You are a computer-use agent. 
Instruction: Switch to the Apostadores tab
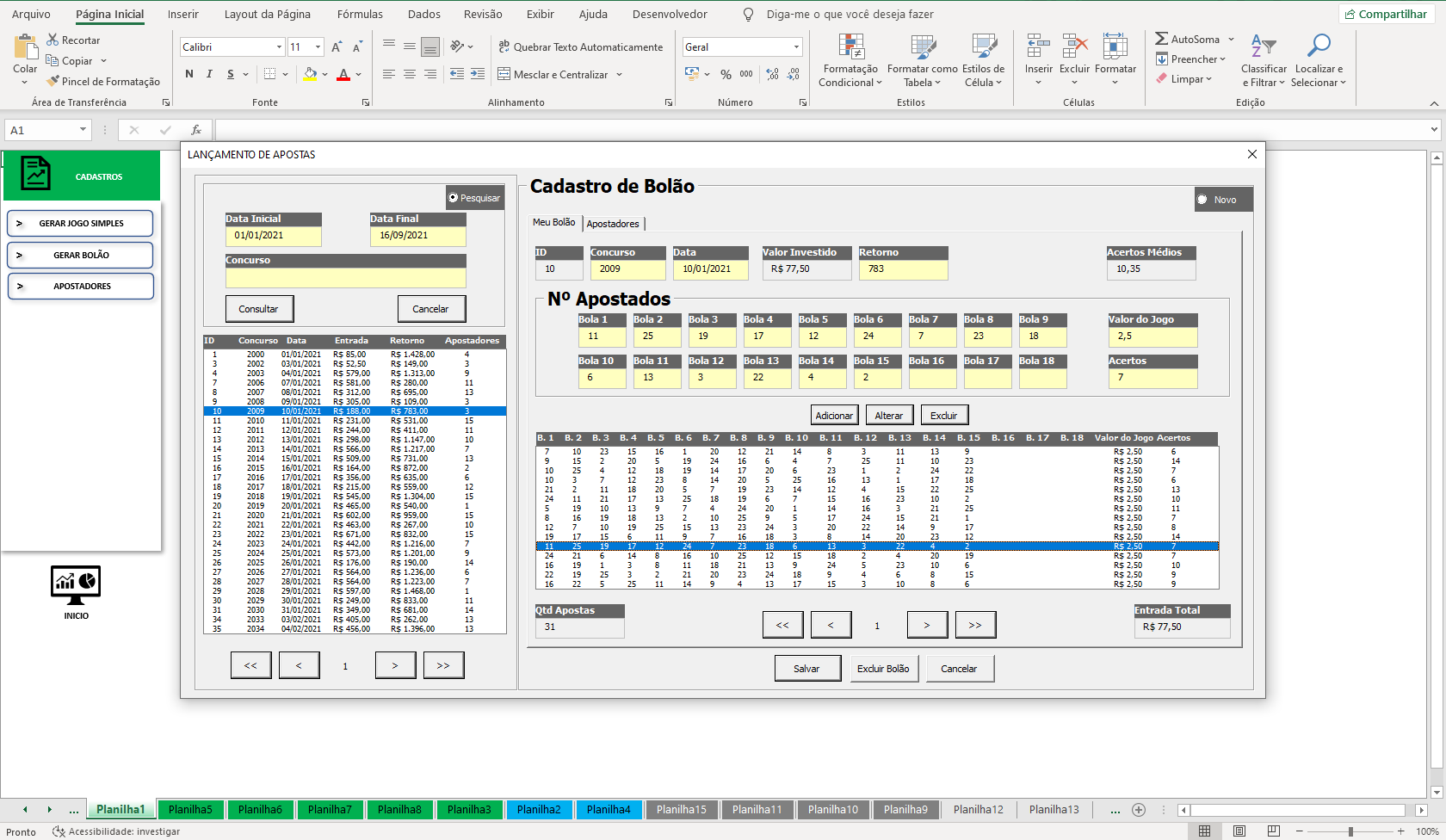613,224
